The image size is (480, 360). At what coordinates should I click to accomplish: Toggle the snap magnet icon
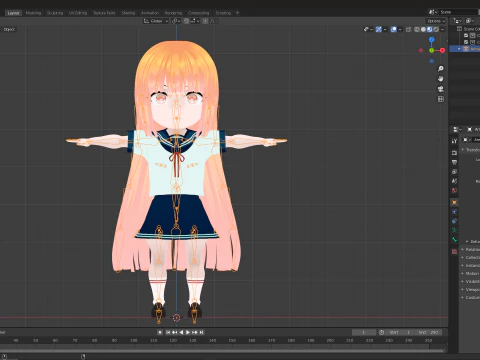[186, 21]
